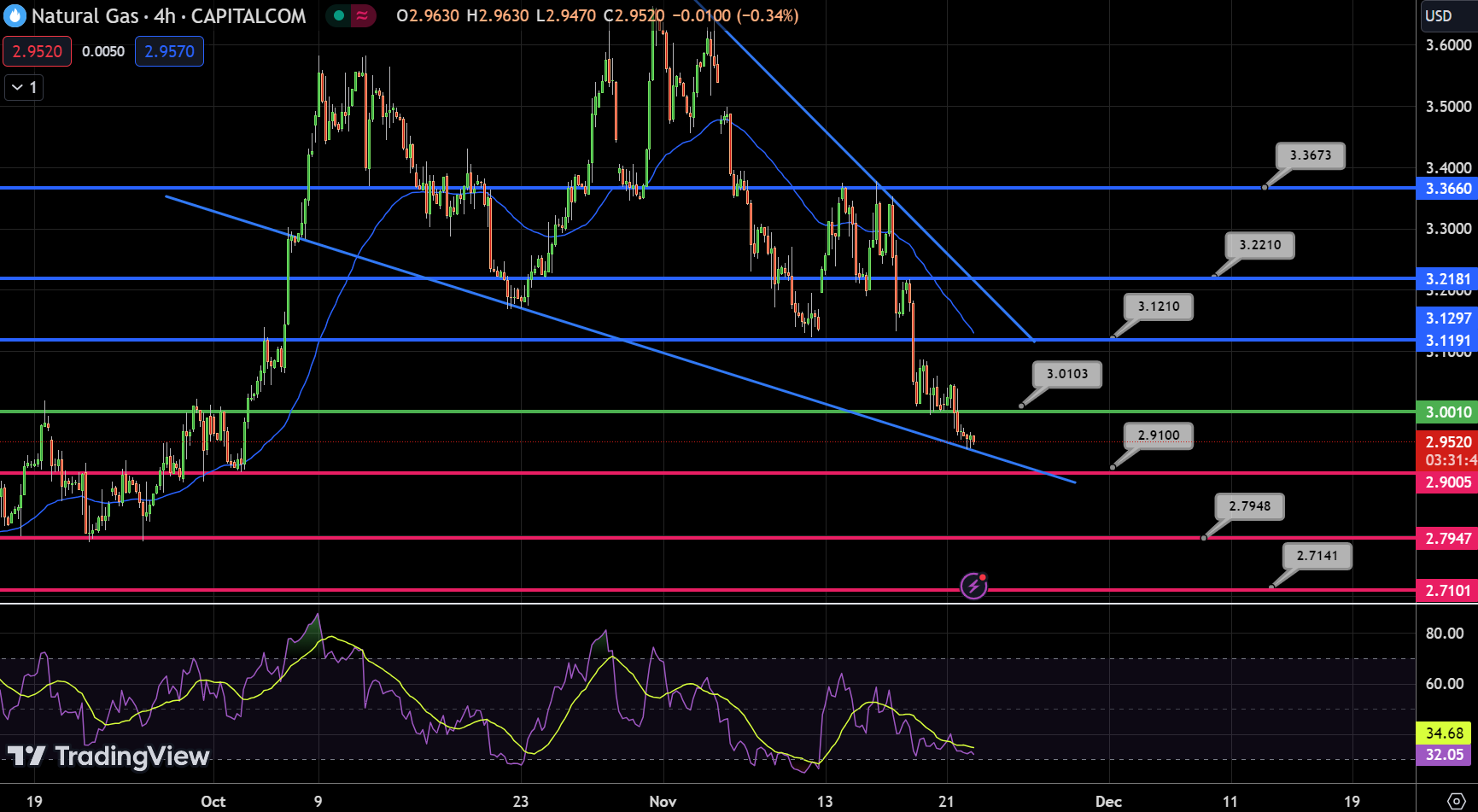This screenshot has width=1478, height=812.
Task: Click the 3.2181 blue price axis label
Action: pyautogui.click(x=1447, y=278)
